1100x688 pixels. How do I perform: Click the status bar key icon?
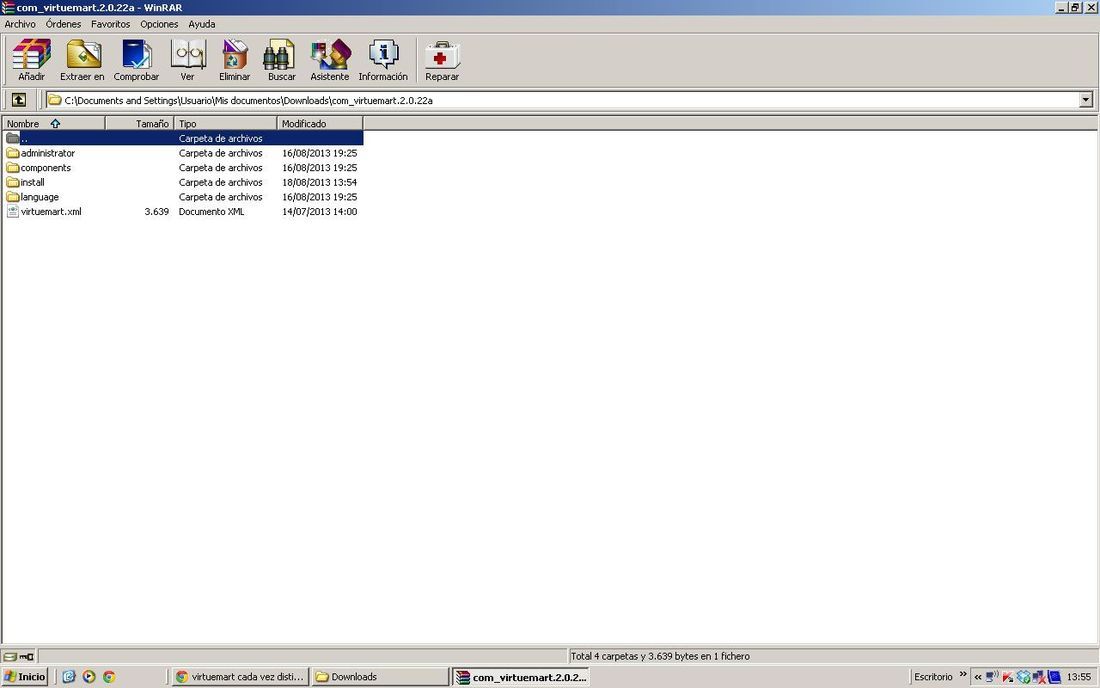click(x=27, y=656)
